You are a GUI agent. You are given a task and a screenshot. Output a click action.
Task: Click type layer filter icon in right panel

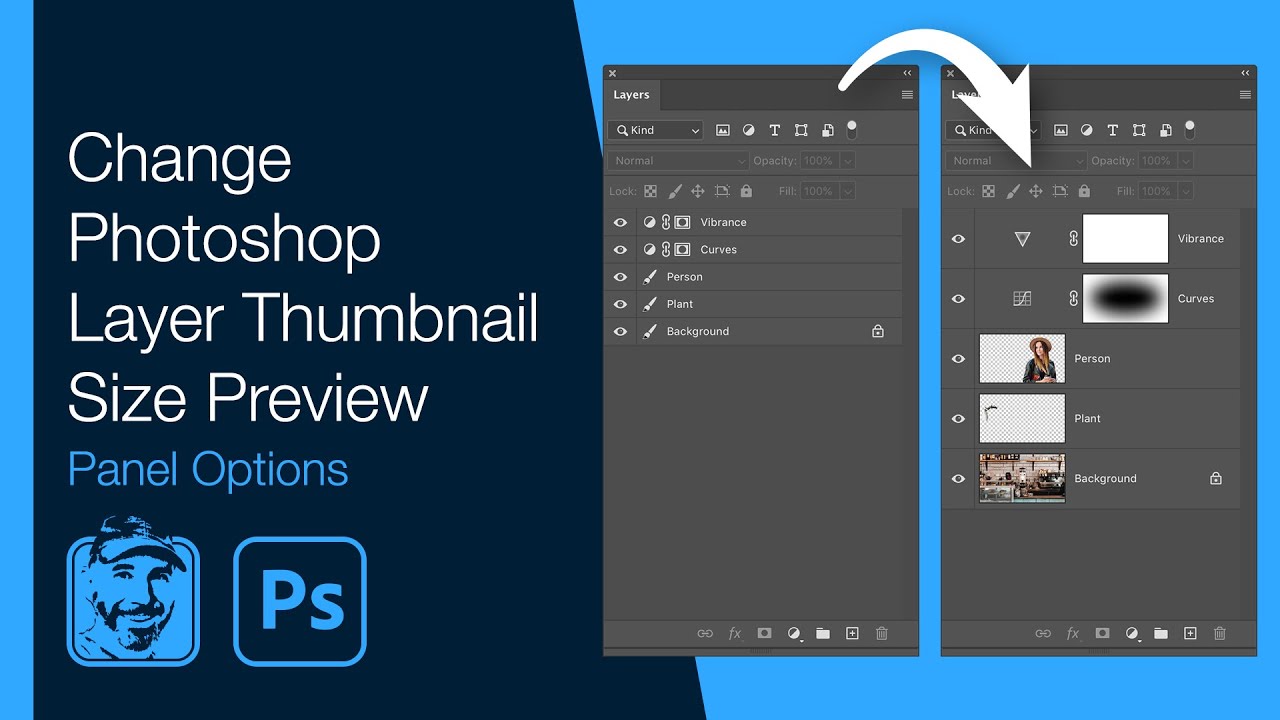click(1112, 130)
